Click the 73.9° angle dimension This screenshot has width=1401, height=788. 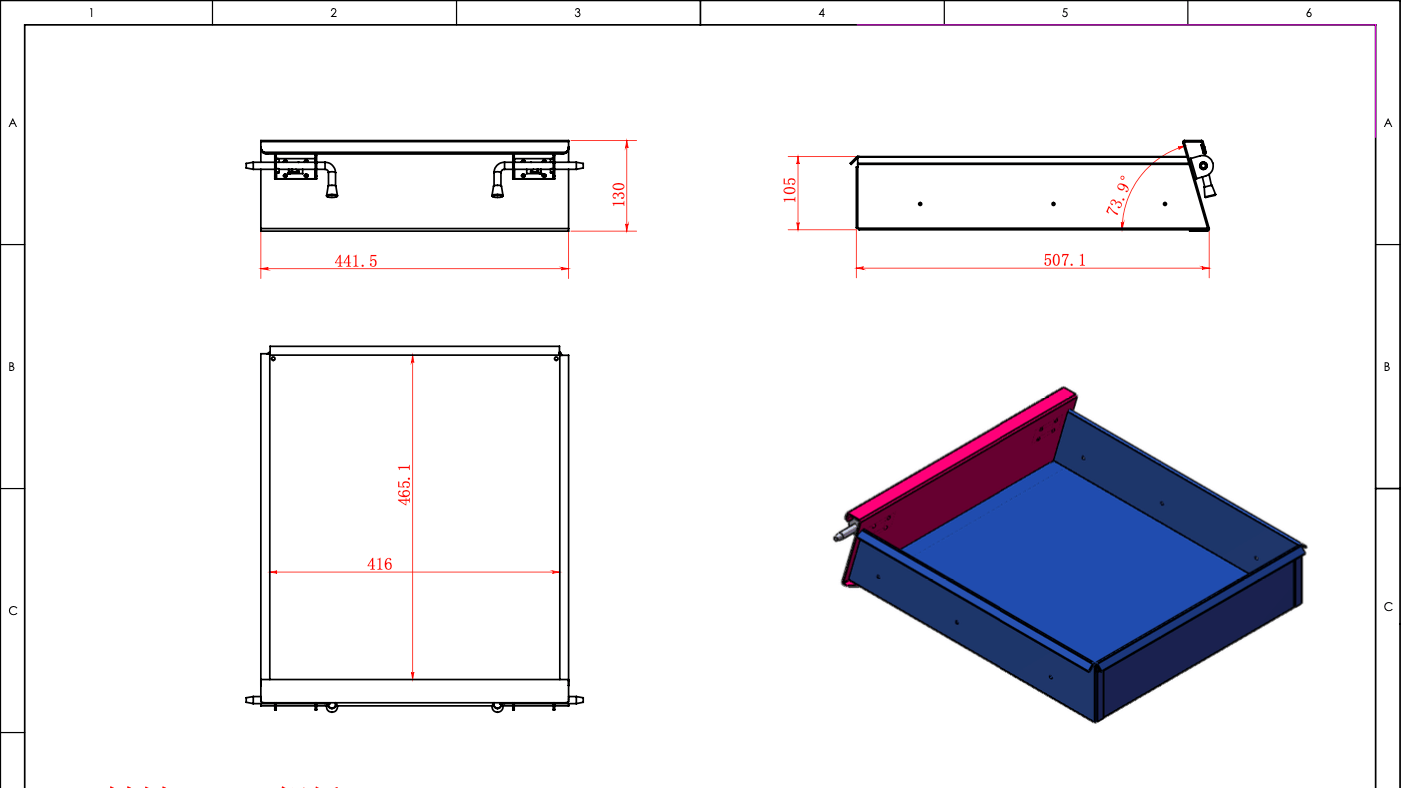(1118, 196)
